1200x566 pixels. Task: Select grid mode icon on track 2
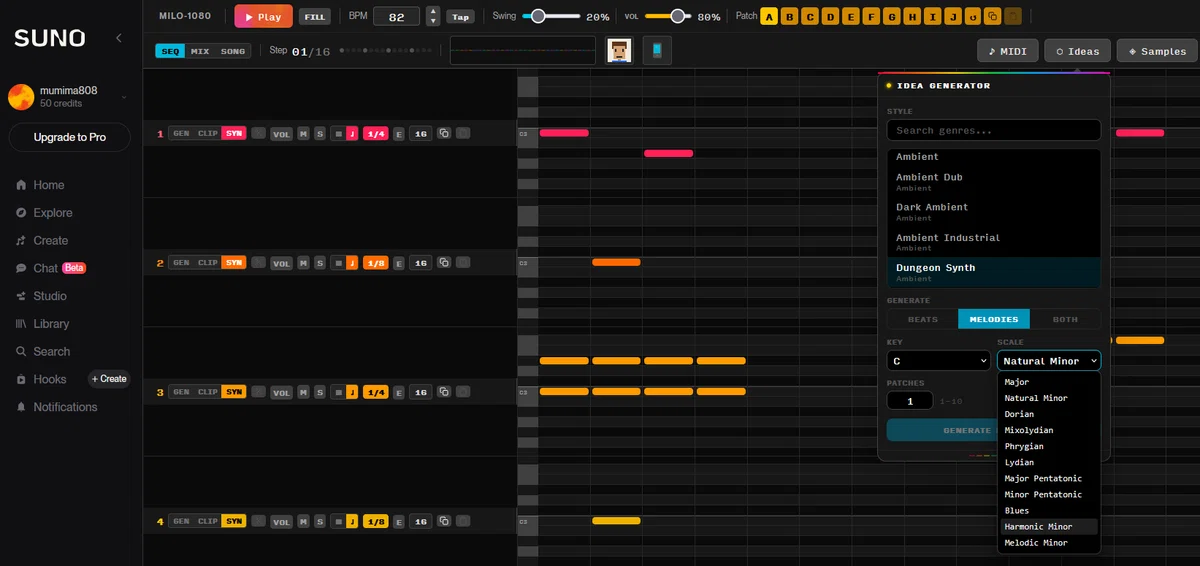point(338,263)
